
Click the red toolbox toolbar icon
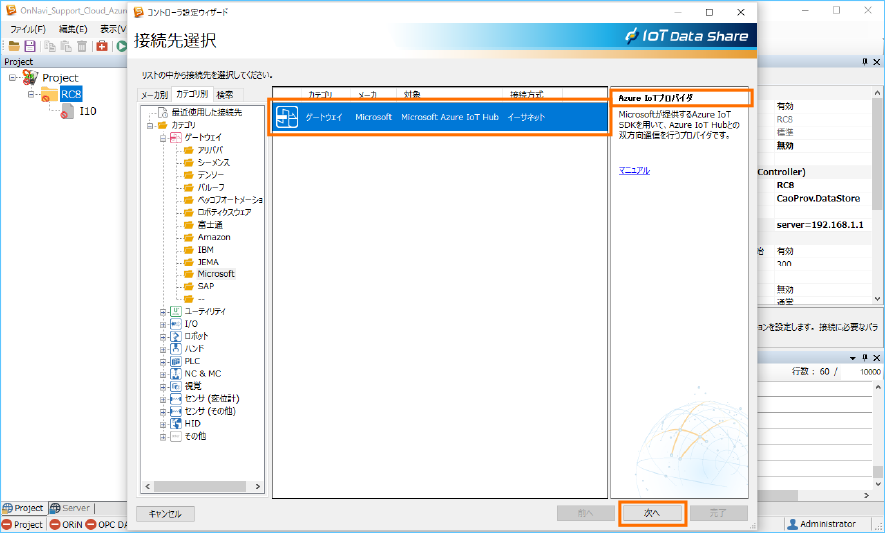click(102, 46)
